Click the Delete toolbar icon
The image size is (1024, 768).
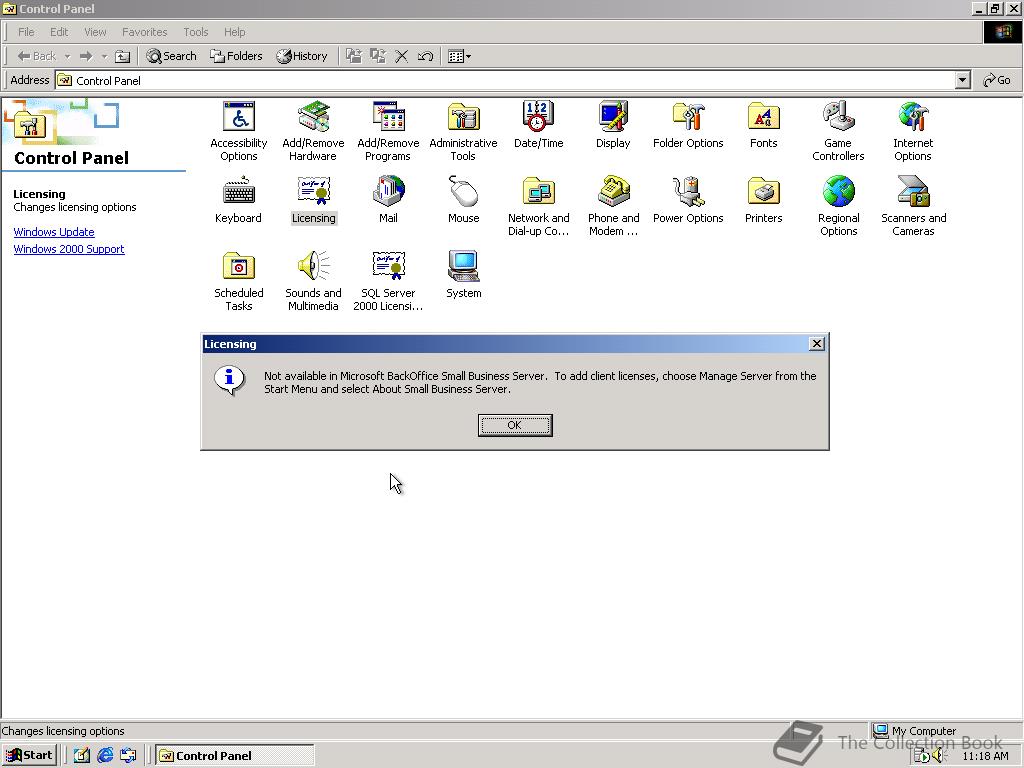pyautogui.click(x=402, y=56)
